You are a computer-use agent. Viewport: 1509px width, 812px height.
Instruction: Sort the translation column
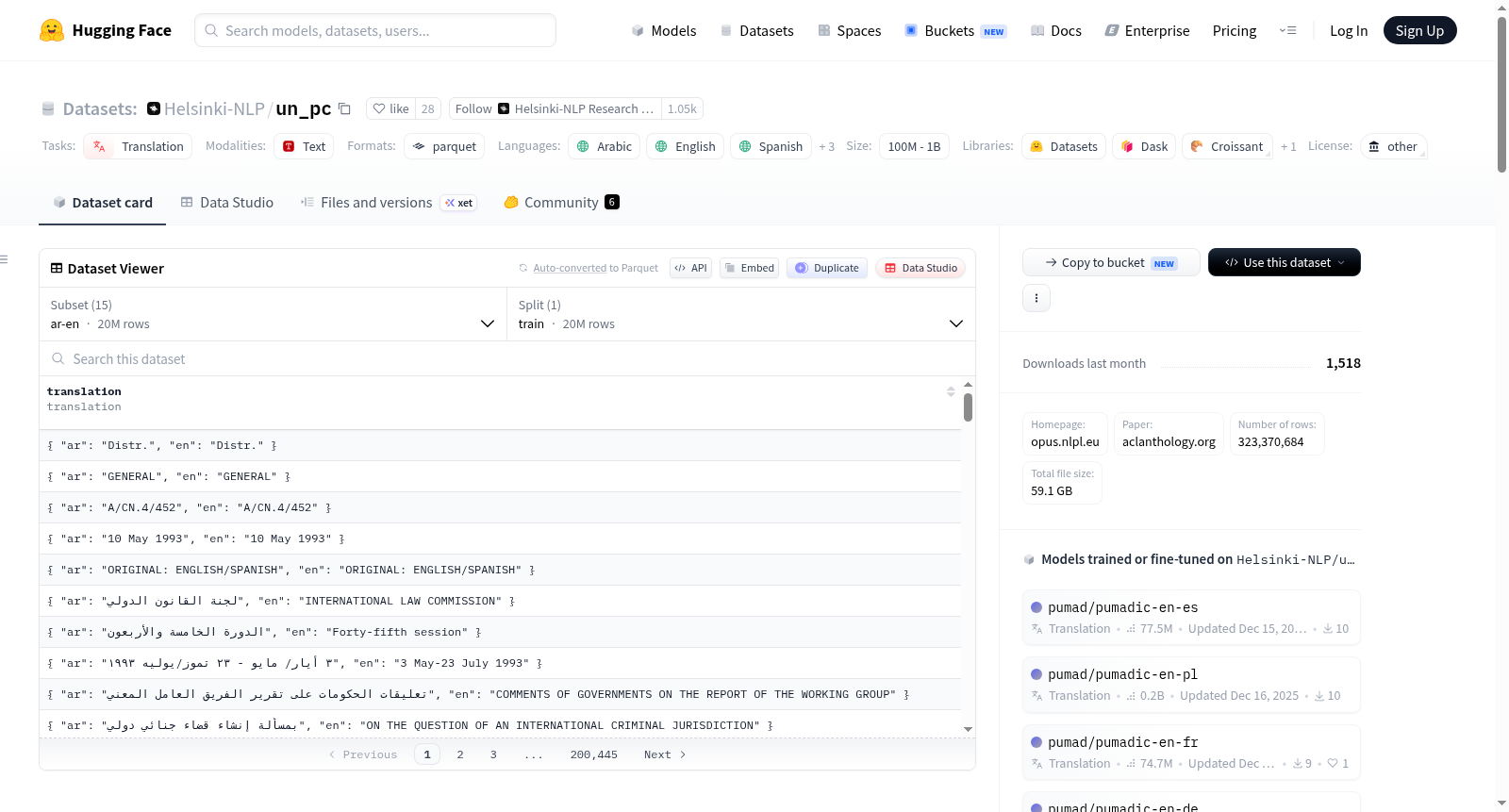(x=951, y=391)
